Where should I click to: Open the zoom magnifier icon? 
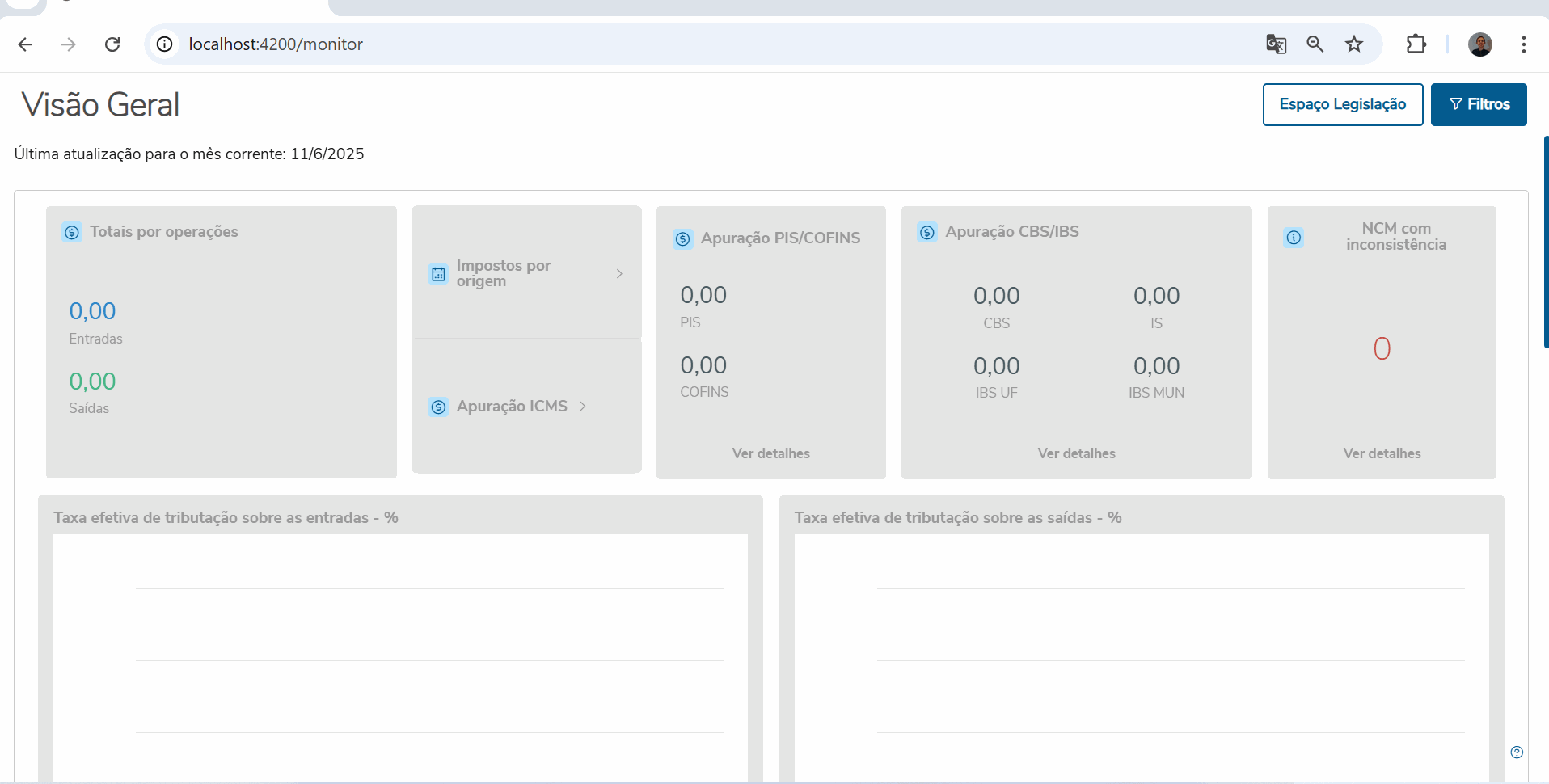pyautogui.click(x=1315, y=44)
